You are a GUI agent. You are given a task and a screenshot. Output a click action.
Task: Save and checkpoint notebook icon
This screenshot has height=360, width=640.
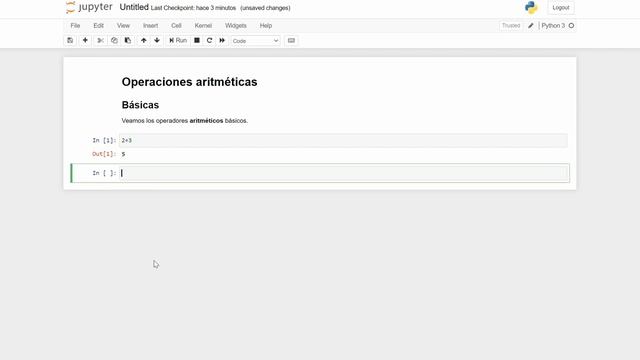click(70, 40)
